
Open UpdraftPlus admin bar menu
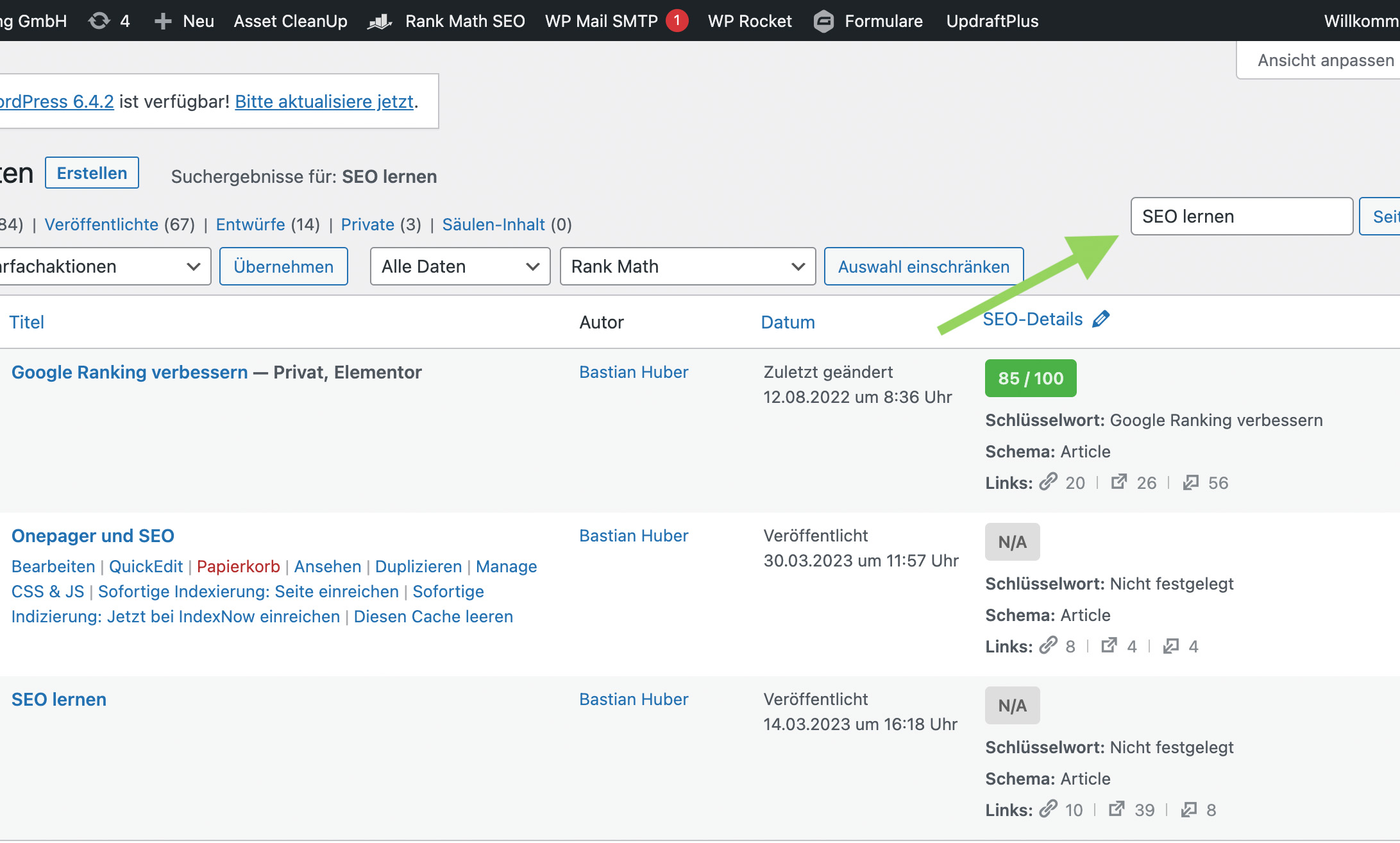pos(992,21)
